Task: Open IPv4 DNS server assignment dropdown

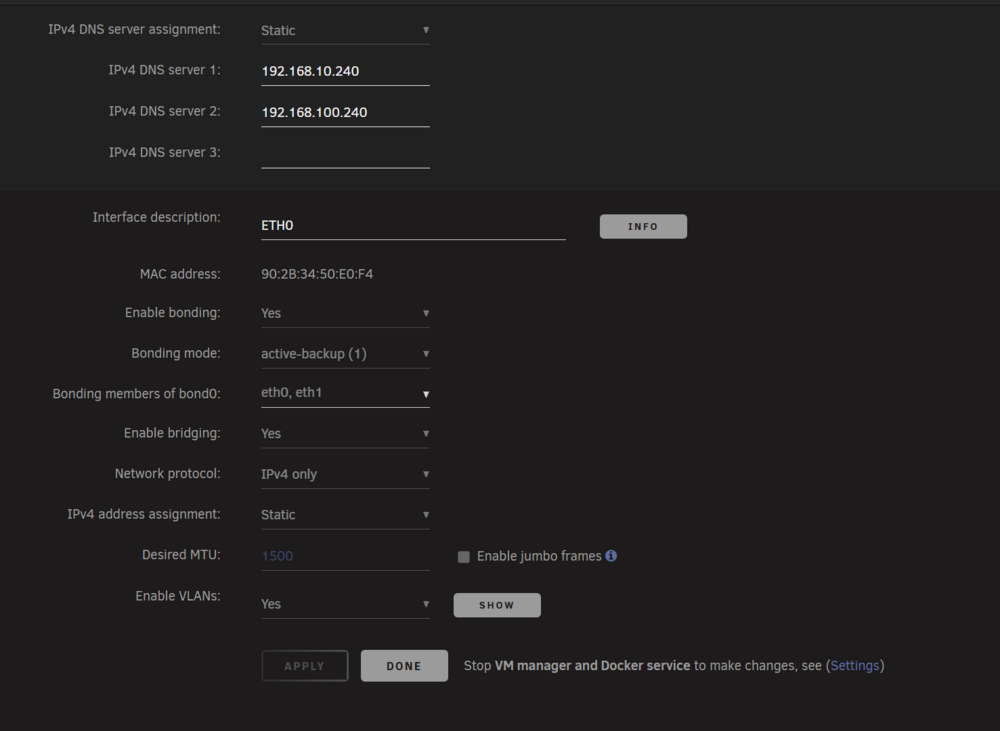Action: click(x=345, y=30)
